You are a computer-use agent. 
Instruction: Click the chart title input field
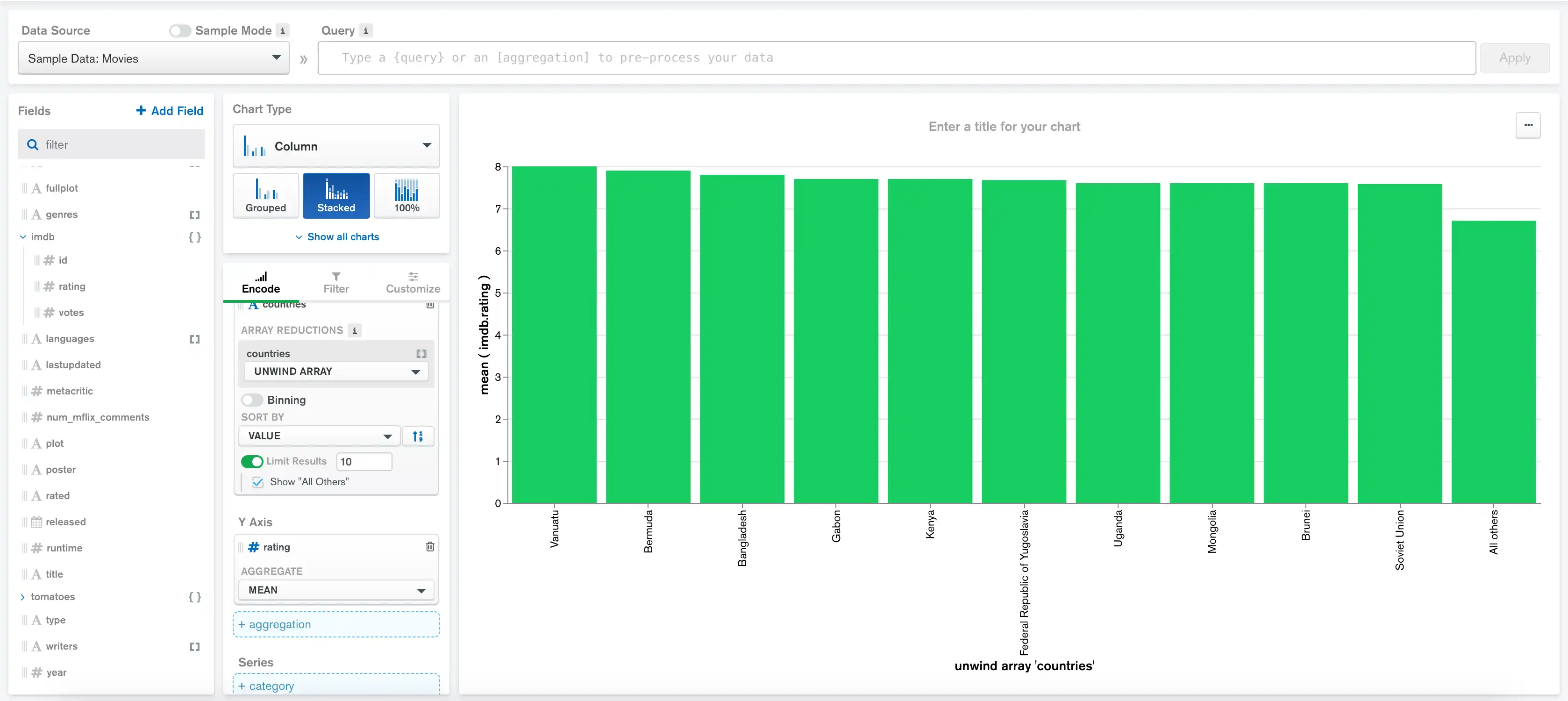point(1003,126)
